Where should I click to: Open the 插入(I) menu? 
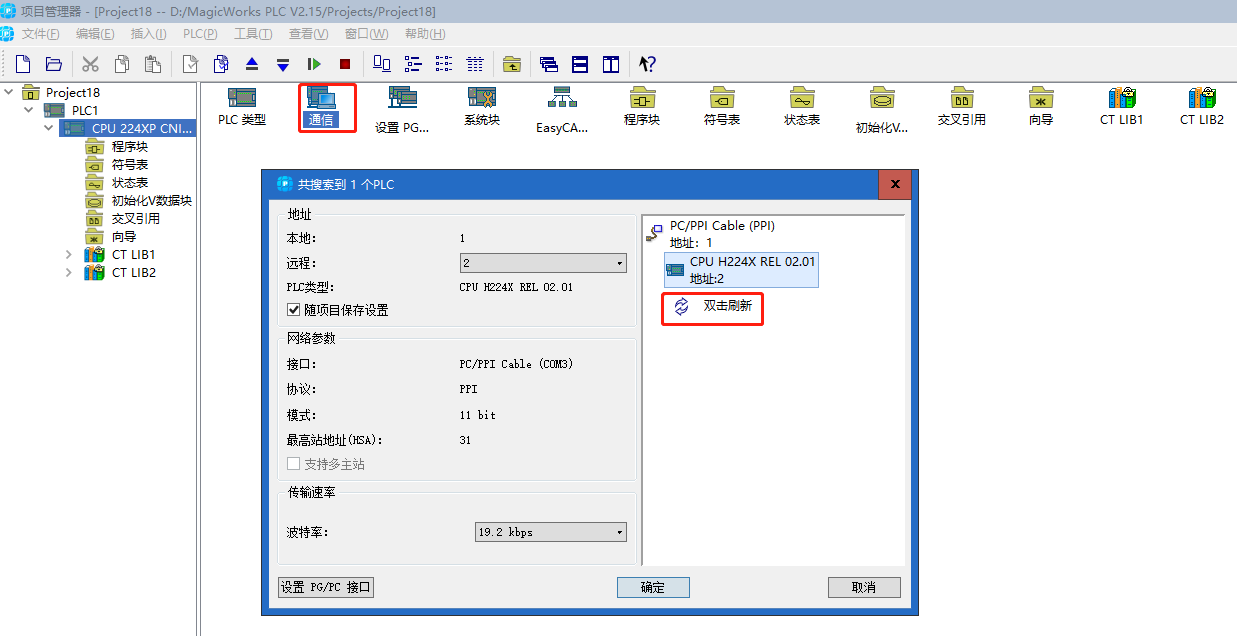click(148, 34)
